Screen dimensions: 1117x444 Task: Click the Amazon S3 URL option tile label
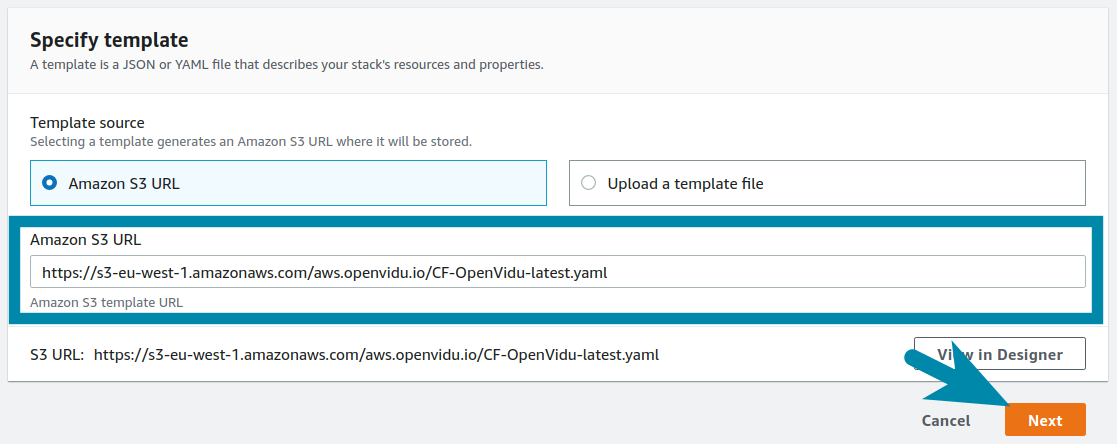[124, 184]
